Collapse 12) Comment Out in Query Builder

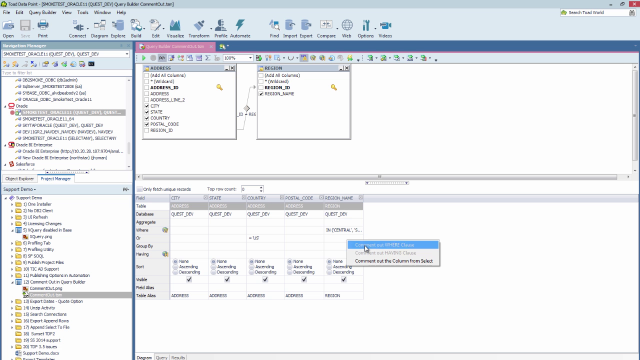click(12, 282)
